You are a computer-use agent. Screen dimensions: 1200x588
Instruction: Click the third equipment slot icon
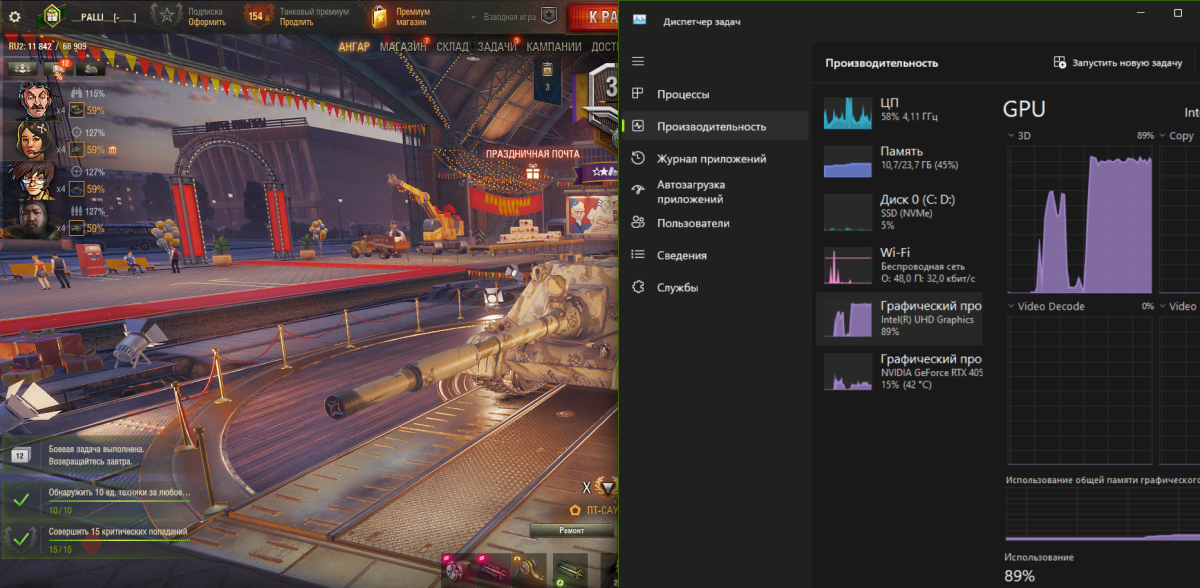point(530,570)
